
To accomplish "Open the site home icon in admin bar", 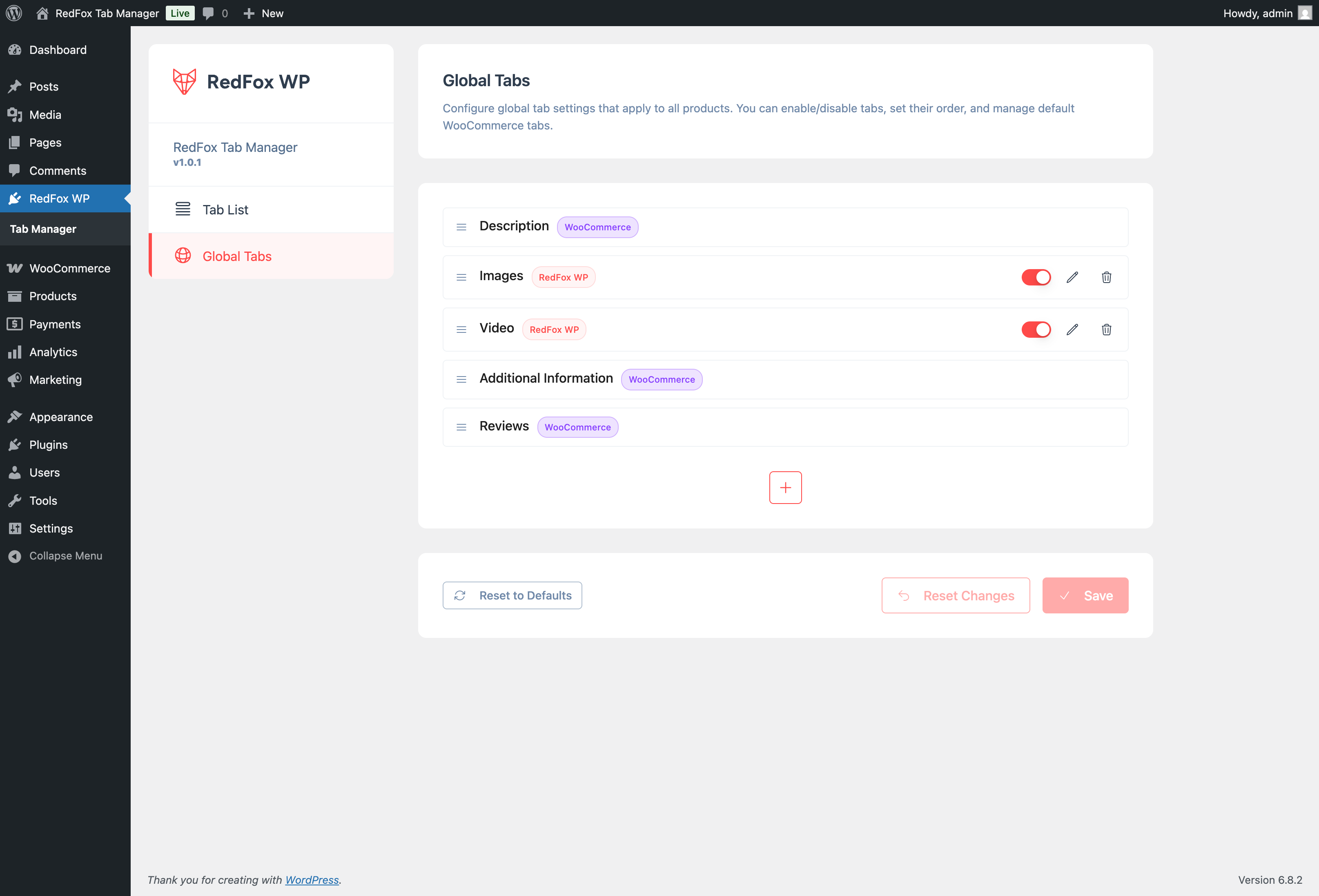I will pyautogui.click(x=42, y=13).
